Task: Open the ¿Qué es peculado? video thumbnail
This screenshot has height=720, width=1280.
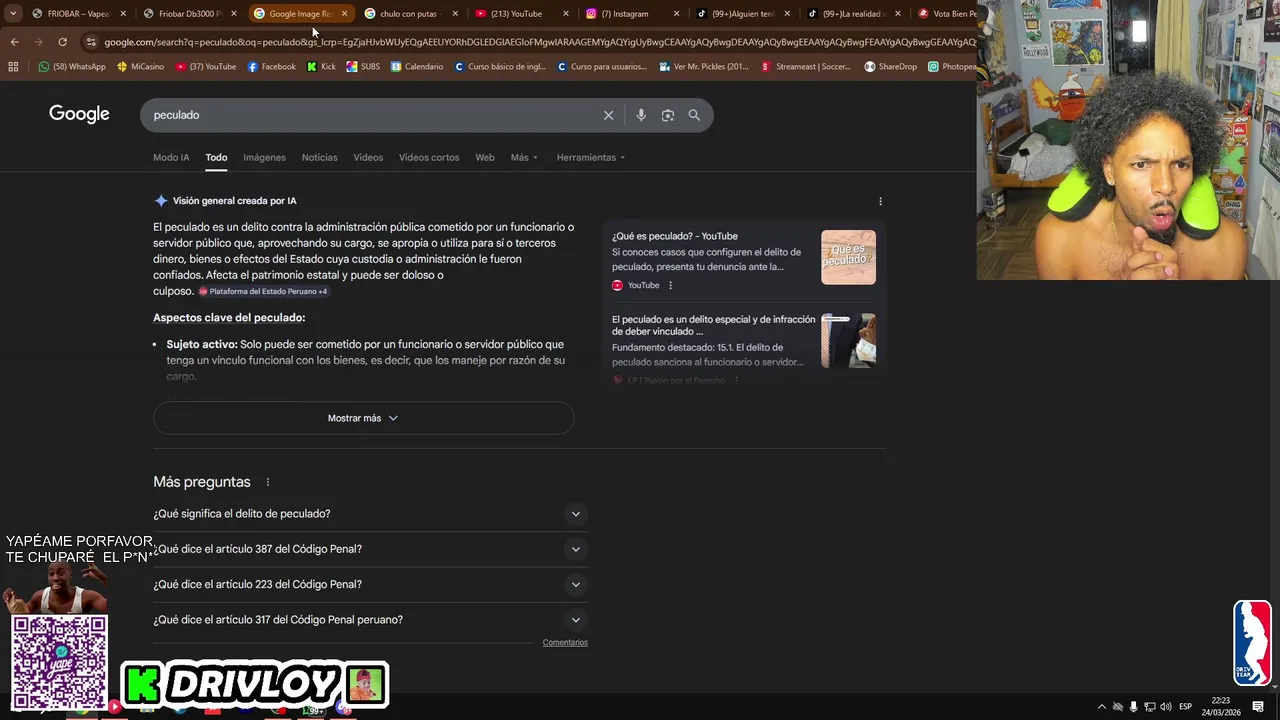Action: click(x=848, y=257)
